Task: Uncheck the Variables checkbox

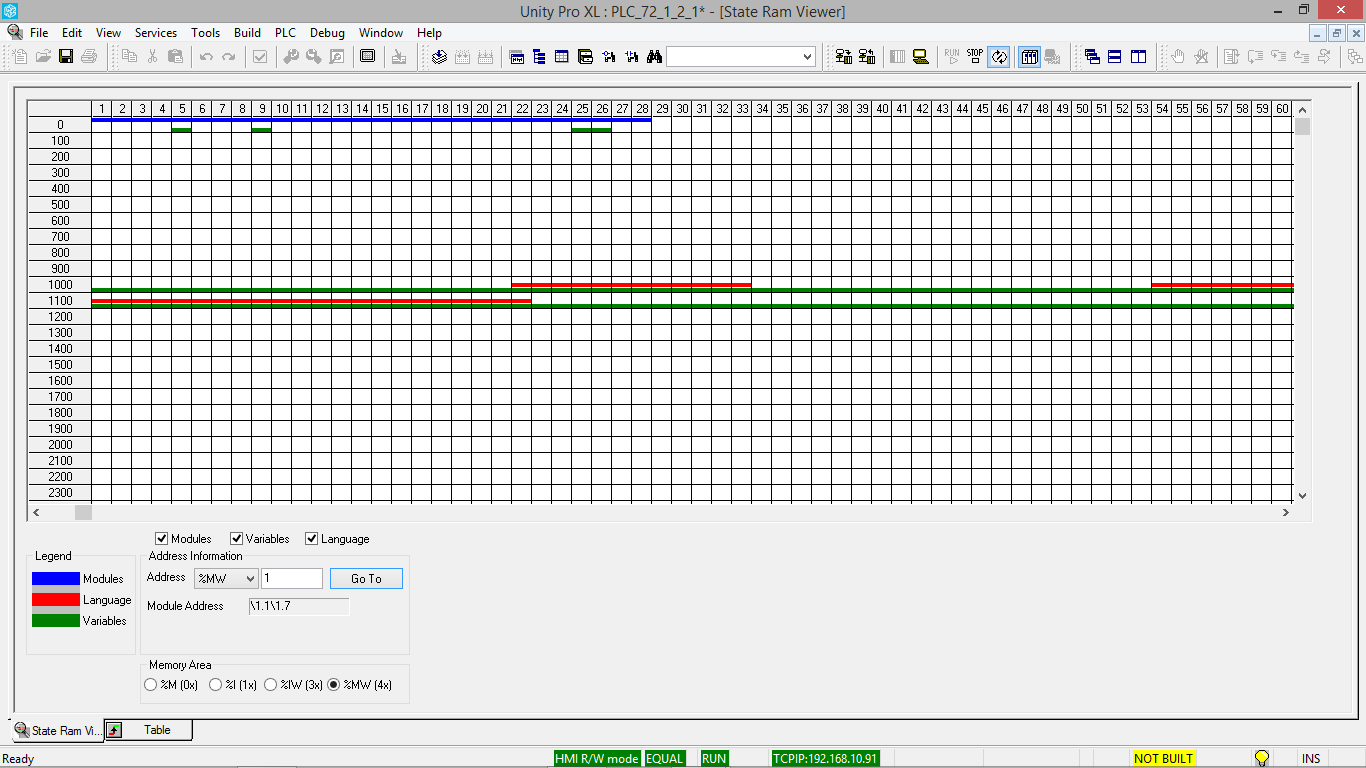Action: pyautogui.click(x=236, y=538)
